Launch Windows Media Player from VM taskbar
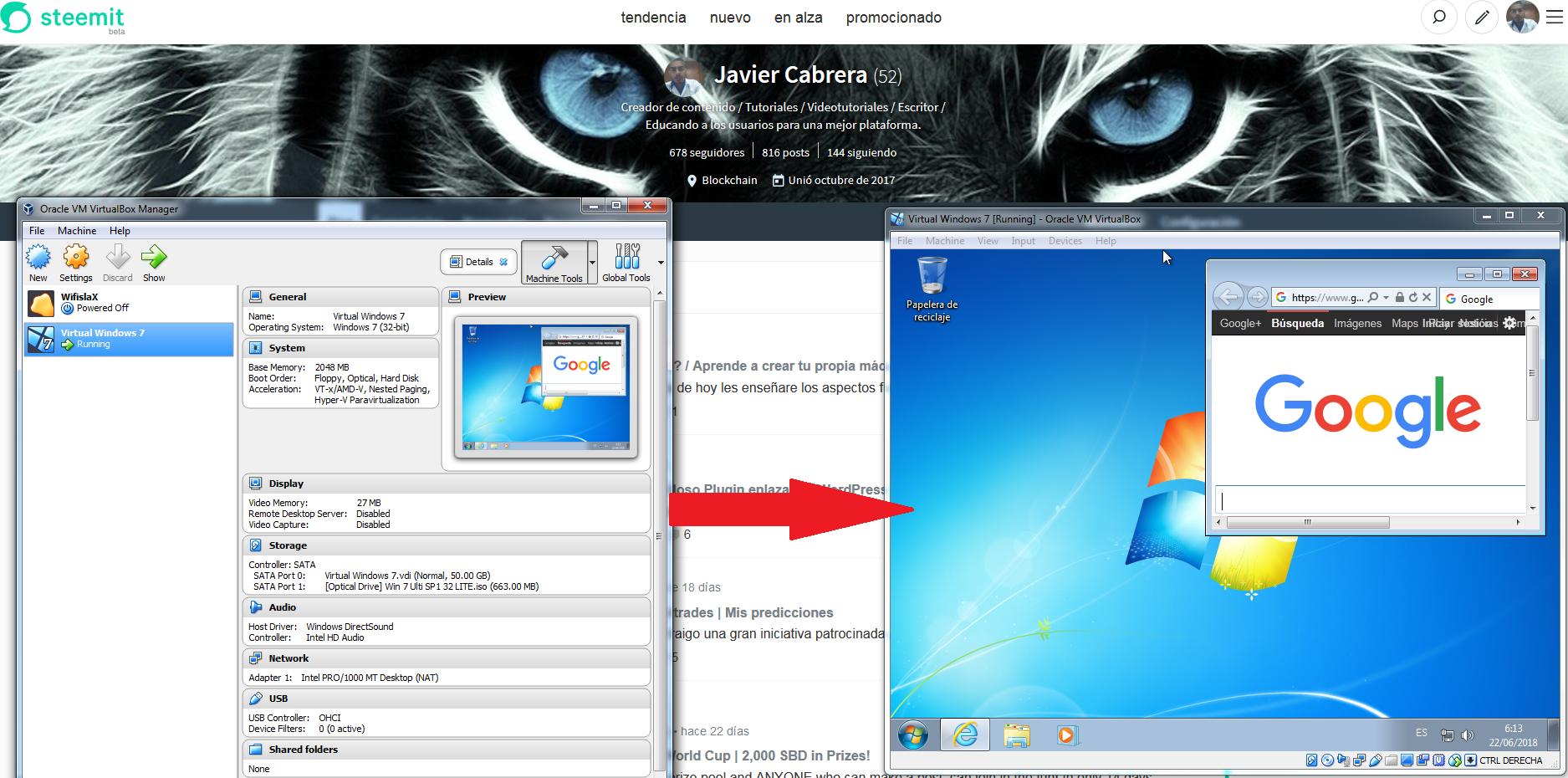Viewport: 1568px width, 778px height. [1066, 735]
